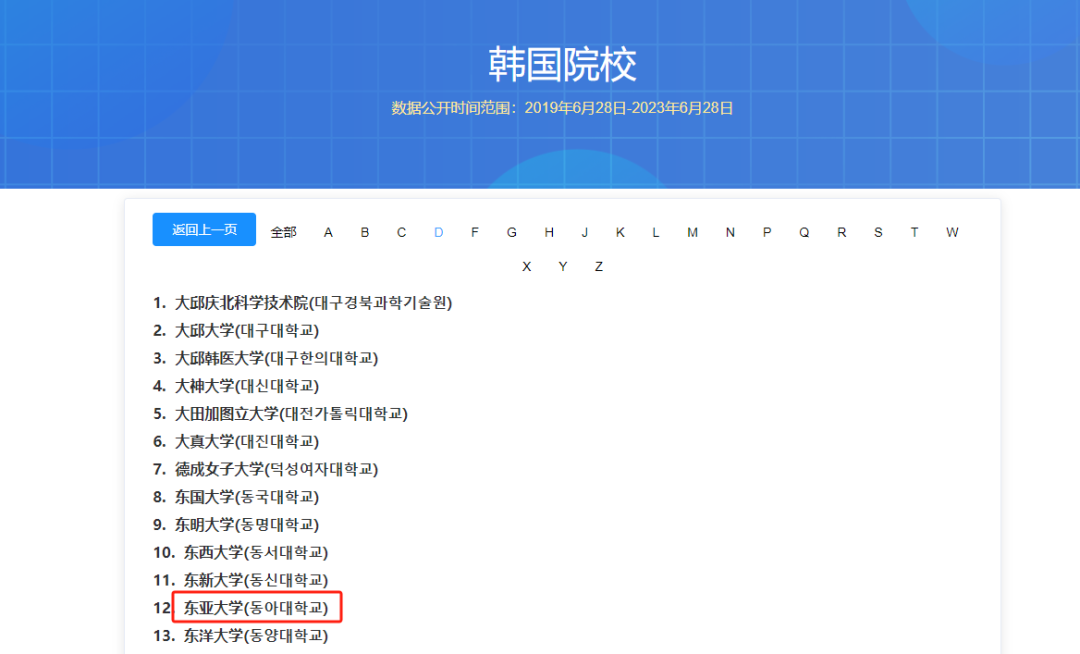Open 东亚大学(동아대학교) entry
Screen dimensions: 1080x654
tap(256, 608)
